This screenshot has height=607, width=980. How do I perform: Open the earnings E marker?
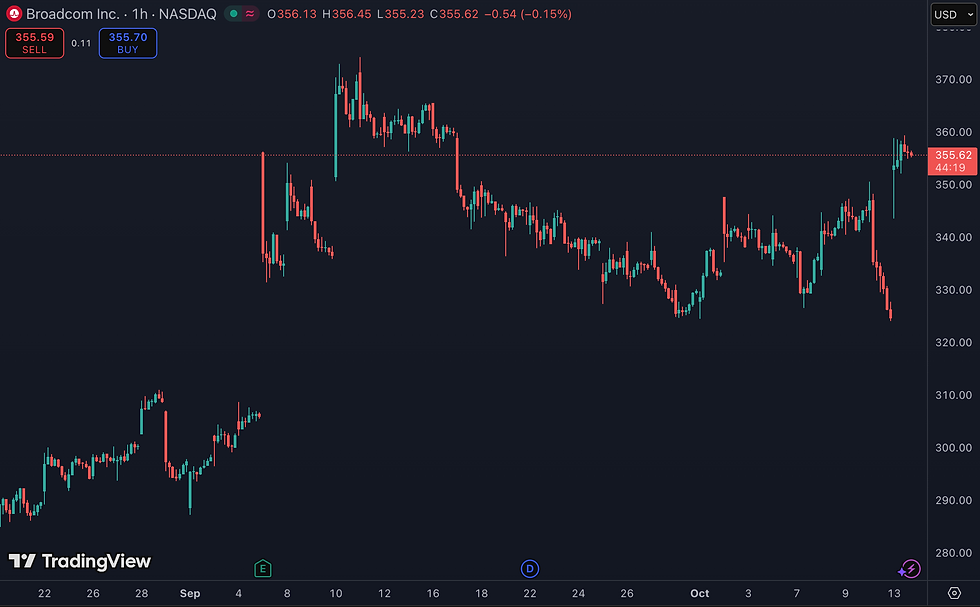coord(262,568)
